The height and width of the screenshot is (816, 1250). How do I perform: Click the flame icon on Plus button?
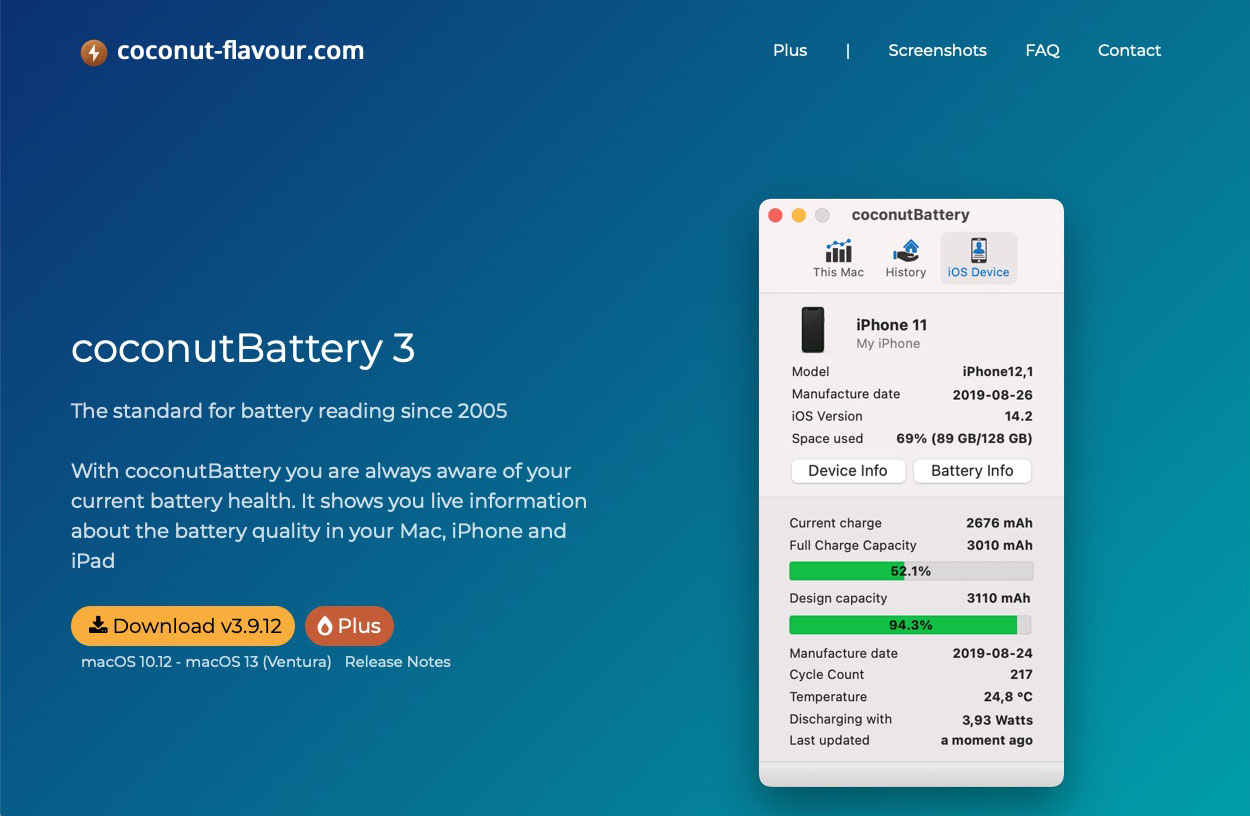324,626
